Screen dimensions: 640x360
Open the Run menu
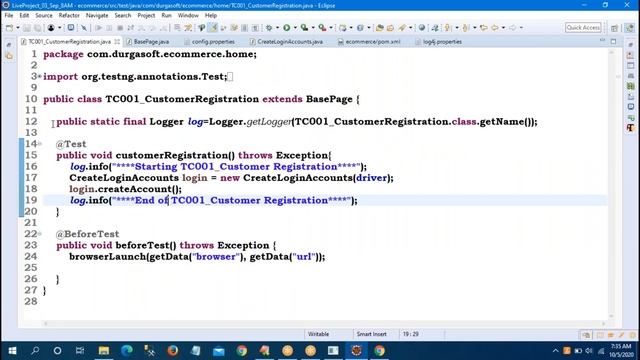coord(167,16)
